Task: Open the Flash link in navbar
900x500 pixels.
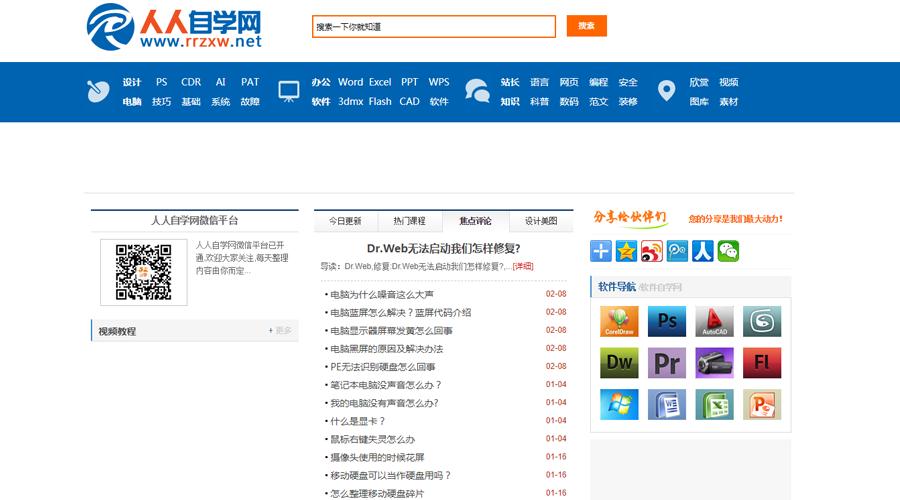Action: click(380, 102)
